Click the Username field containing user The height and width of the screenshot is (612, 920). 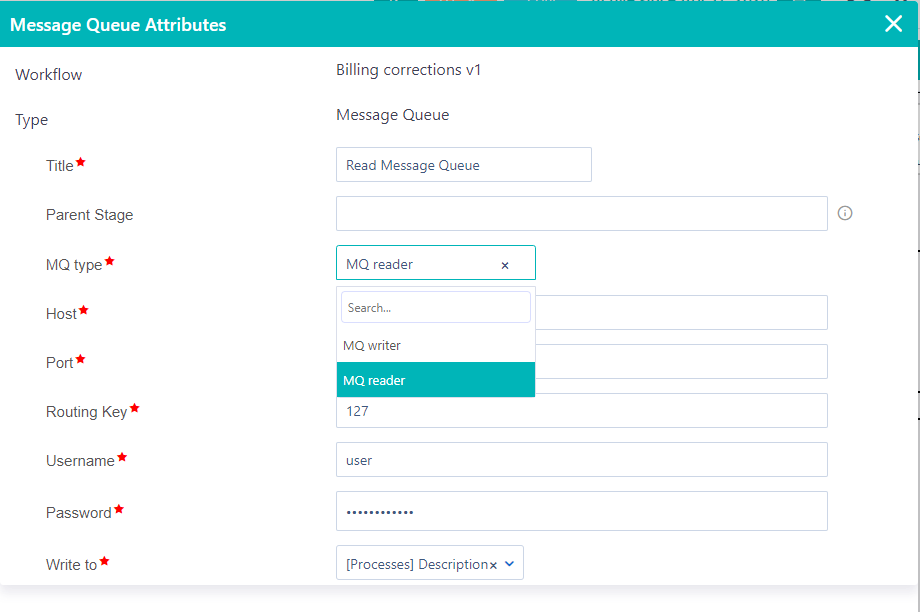[x=581, y=459]
